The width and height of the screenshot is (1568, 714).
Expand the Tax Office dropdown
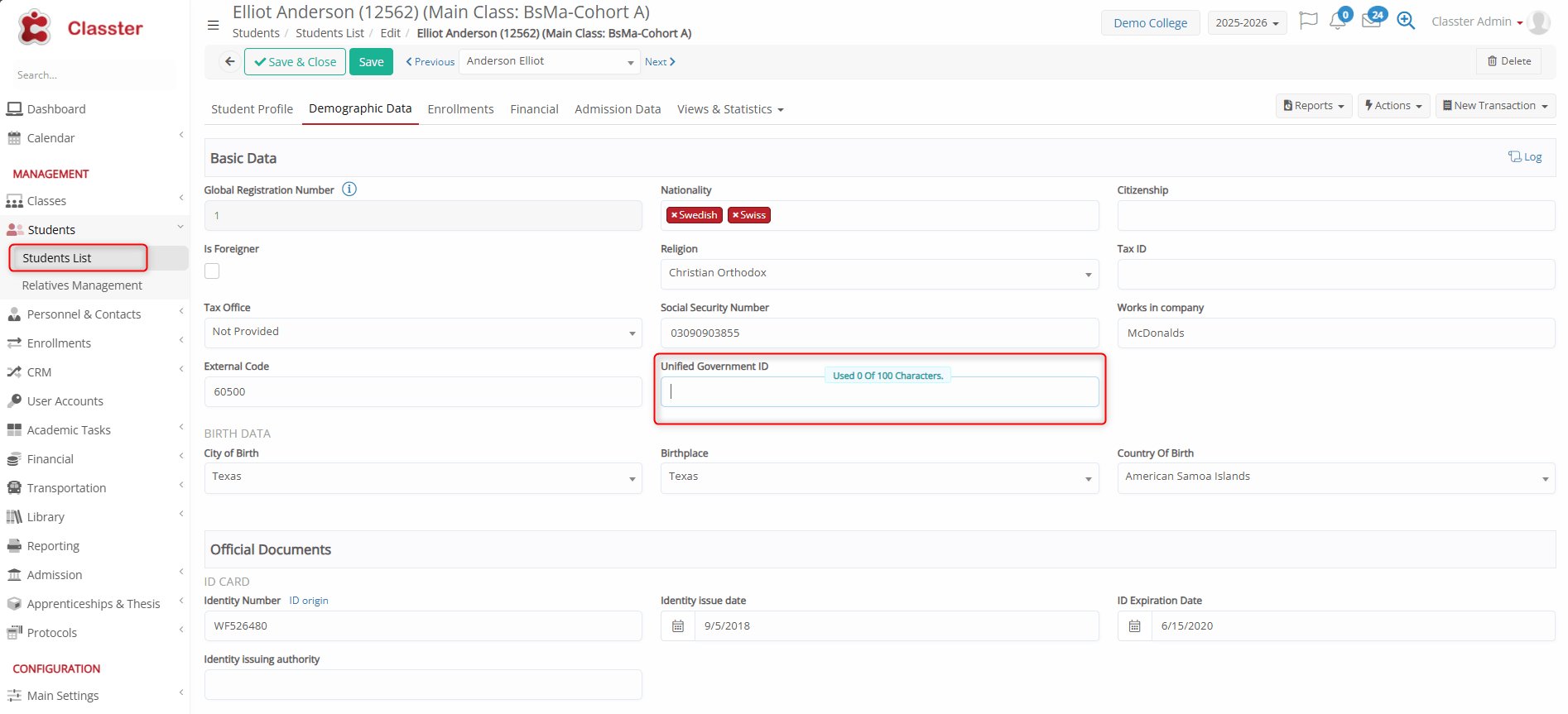(x=422, y=333)
